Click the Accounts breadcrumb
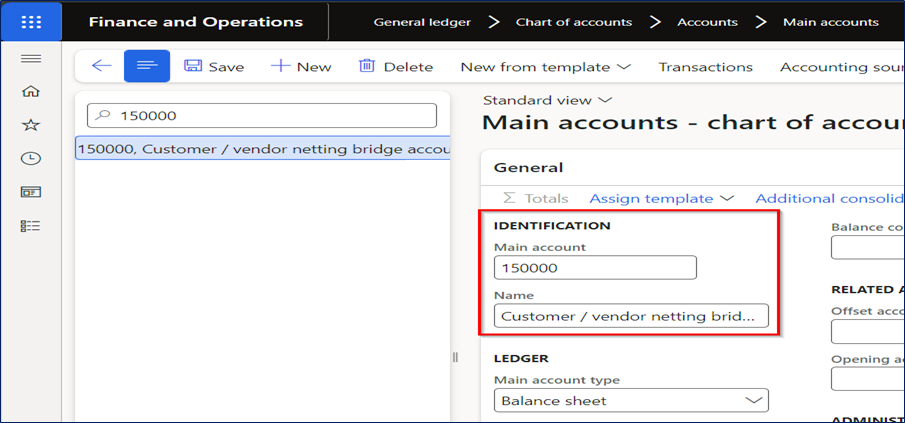 click(708, 23)
